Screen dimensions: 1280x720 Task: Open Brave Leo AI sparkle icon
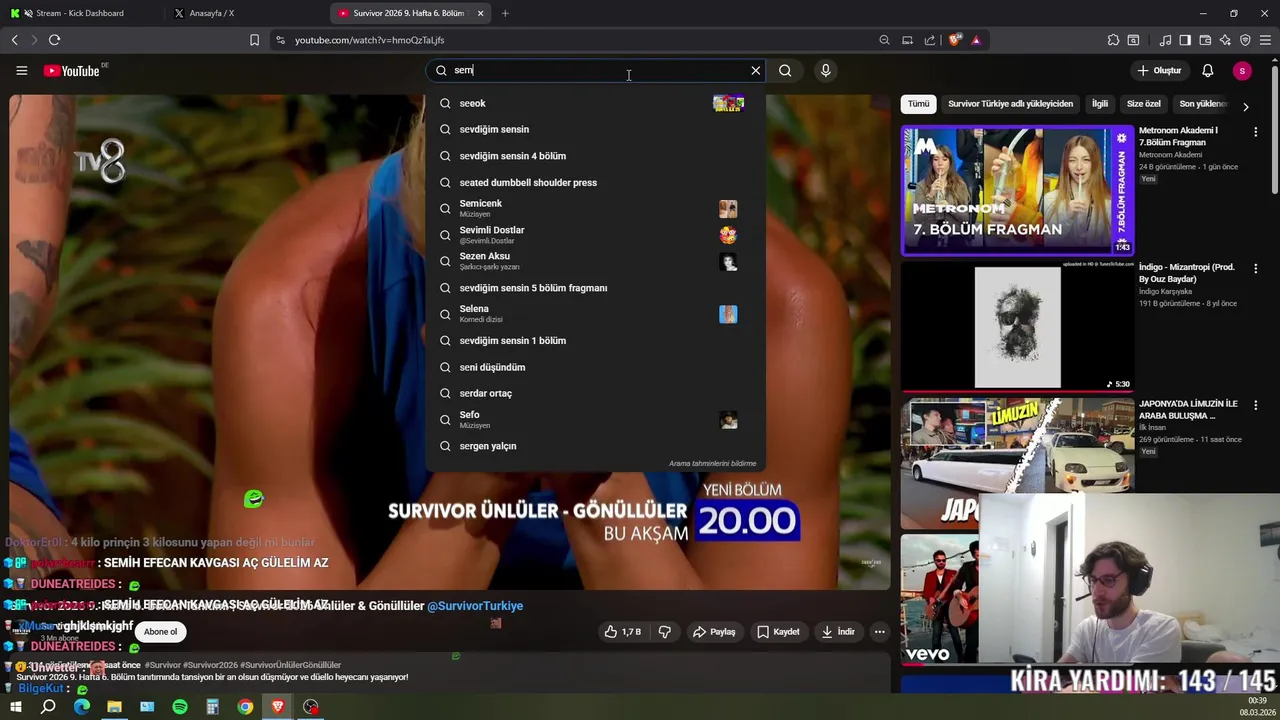pos(1225,40)
